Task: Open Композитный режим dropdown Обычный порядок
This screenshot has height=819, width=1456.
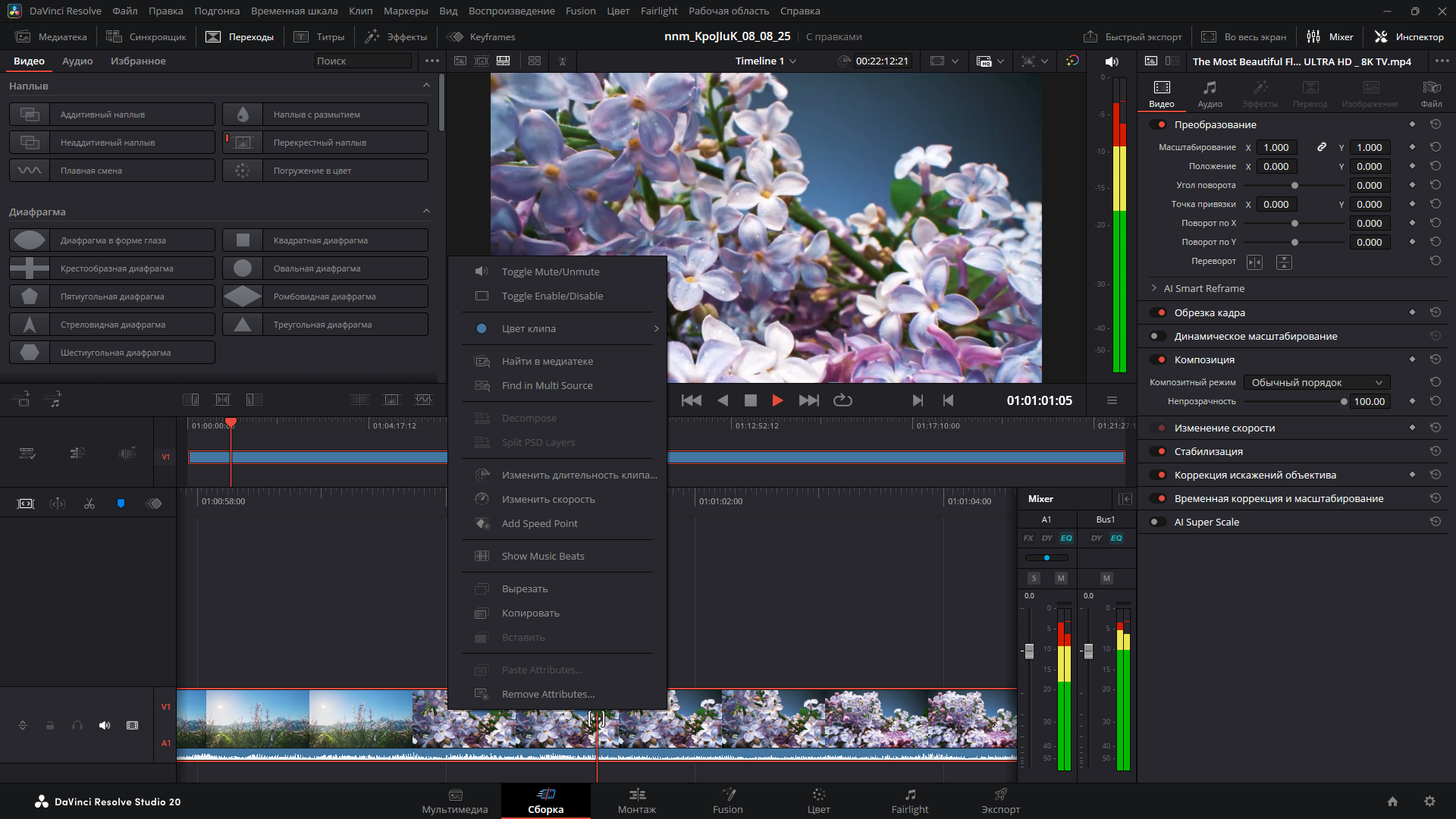Action: 1318,382
